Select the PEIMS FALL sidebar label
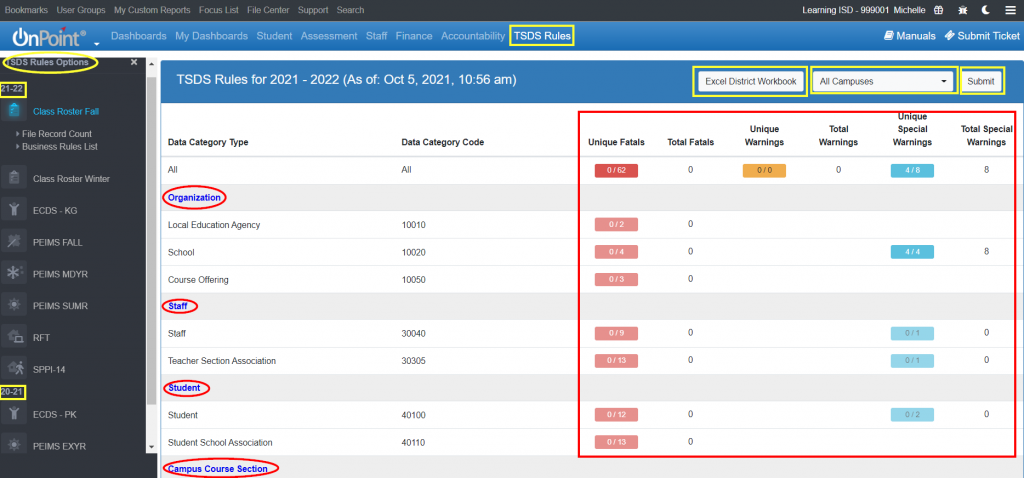This screenshot has width=1024, height=478. (x=57, y=242)
